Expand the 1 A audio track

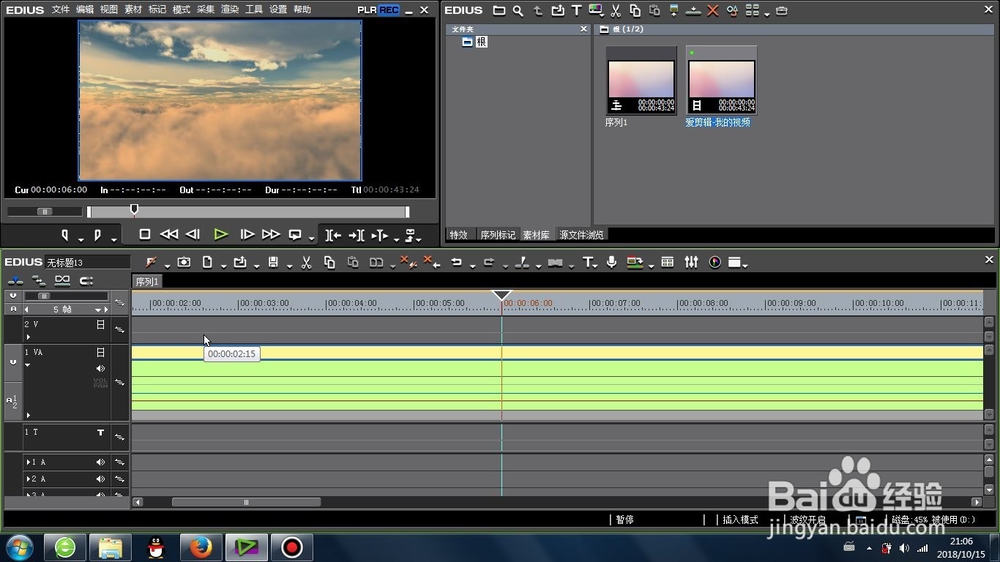click(x=29, y=462)
